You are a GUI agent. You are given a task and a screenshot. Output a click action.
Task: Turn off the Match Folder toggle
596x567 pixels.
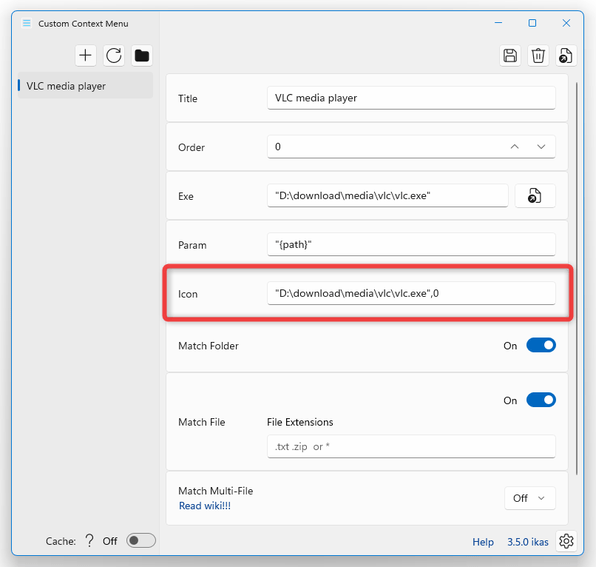pos(541,345)
